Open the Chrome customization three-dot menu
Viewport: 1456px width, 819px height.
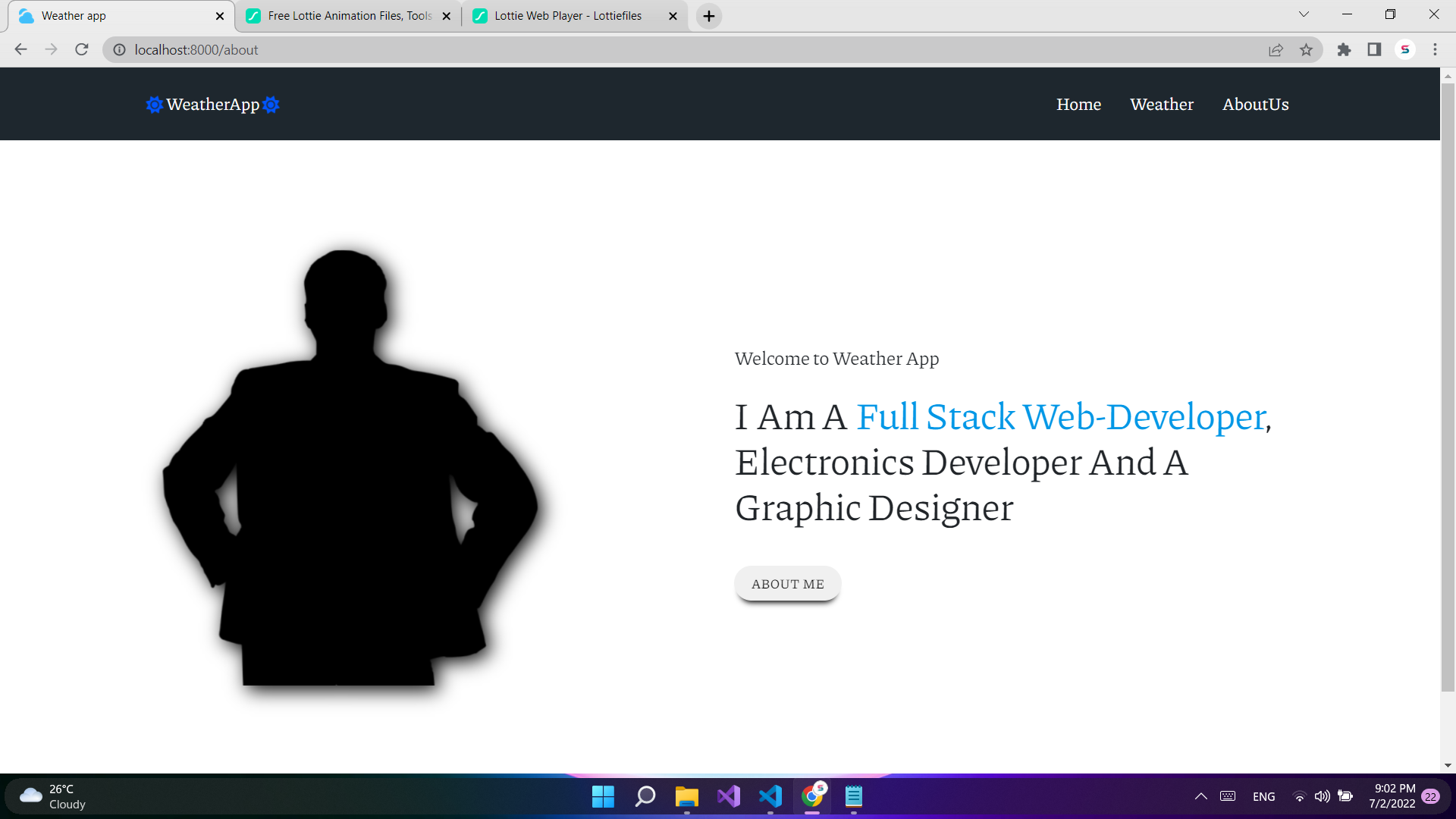[1435, 49]
